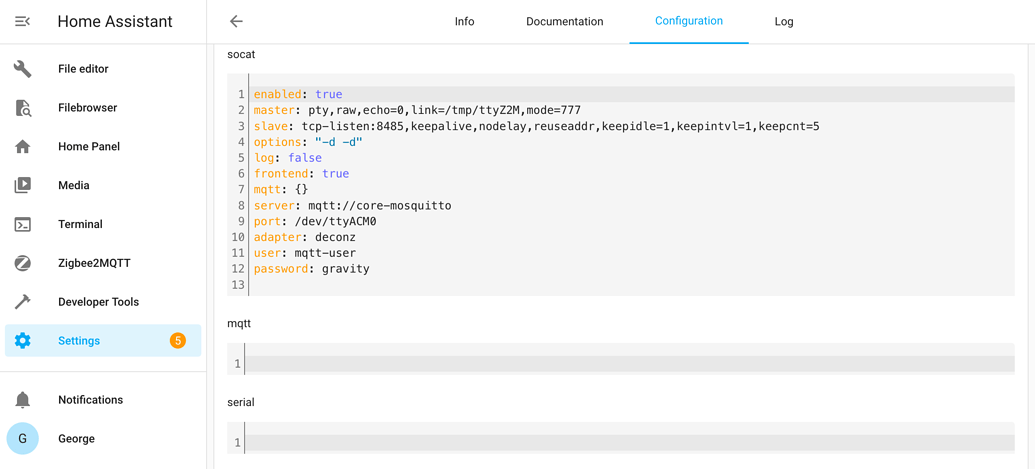The width and height of the screenshot is (1035, 469).
Task: Click the 'password: gravity' line
Action: pos(312,268)
